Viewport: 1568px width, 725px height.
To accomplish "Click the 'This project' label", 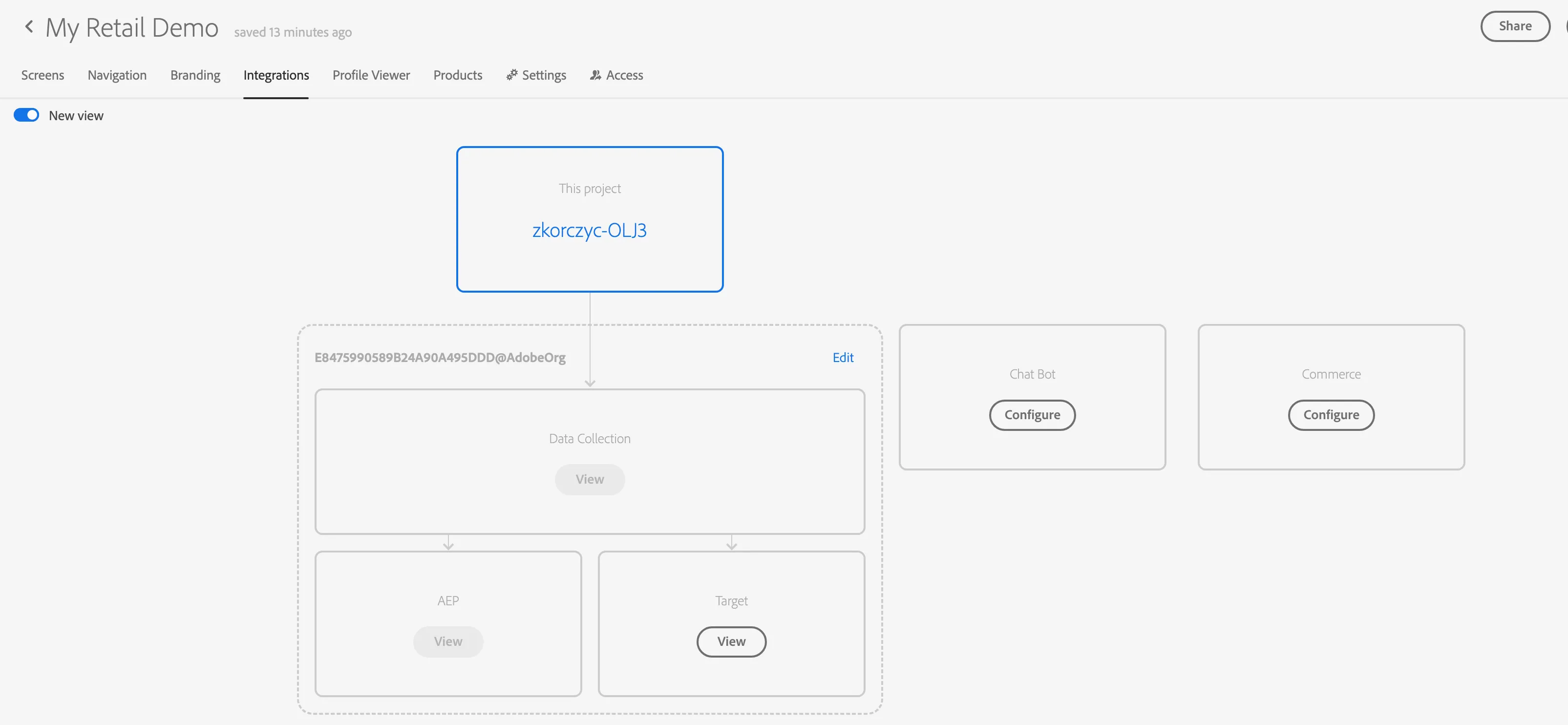I will pyautogui.click(x=590, y=189).
